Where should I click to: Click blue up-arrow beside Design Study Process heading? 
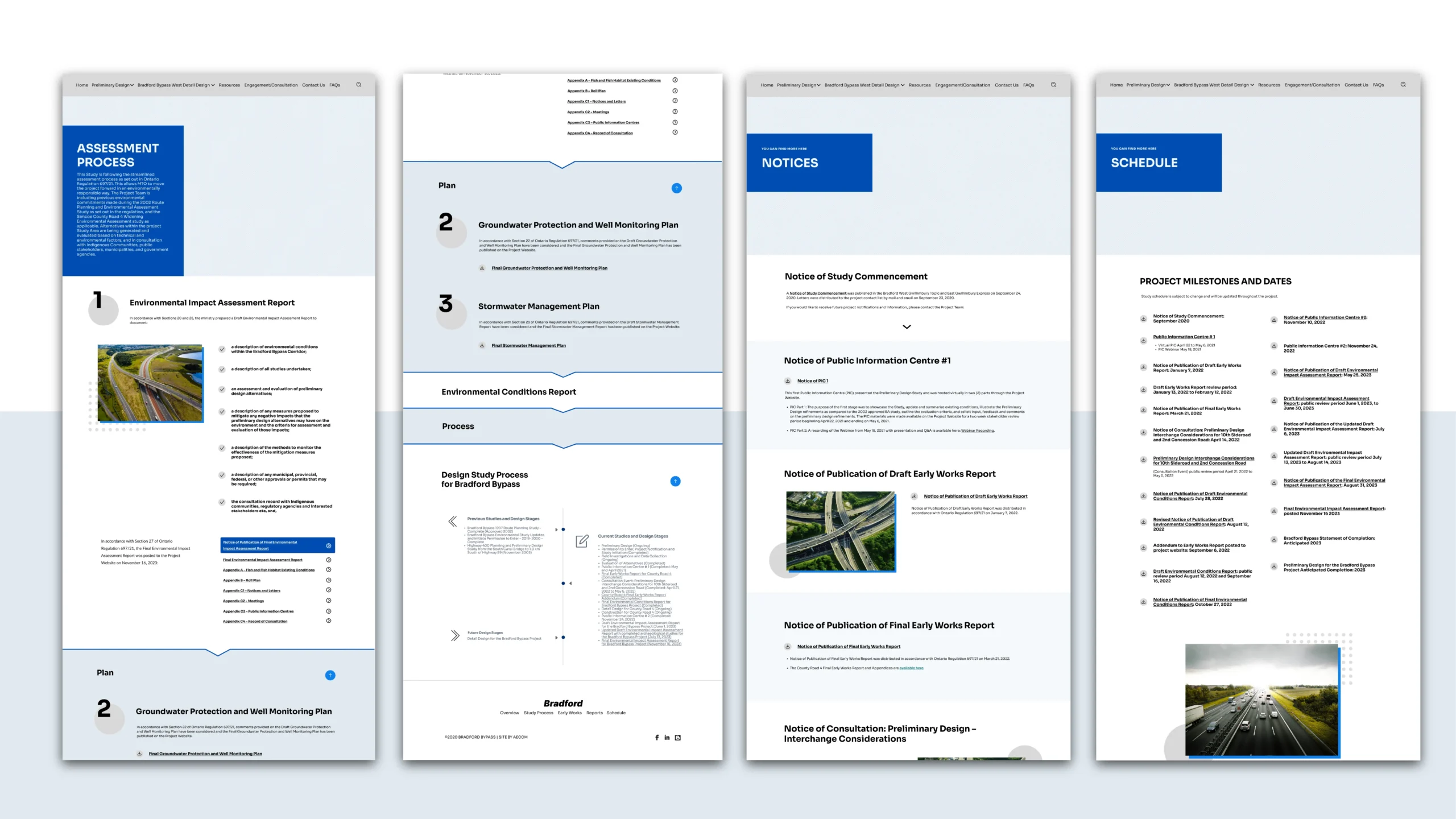click(675, 481)
